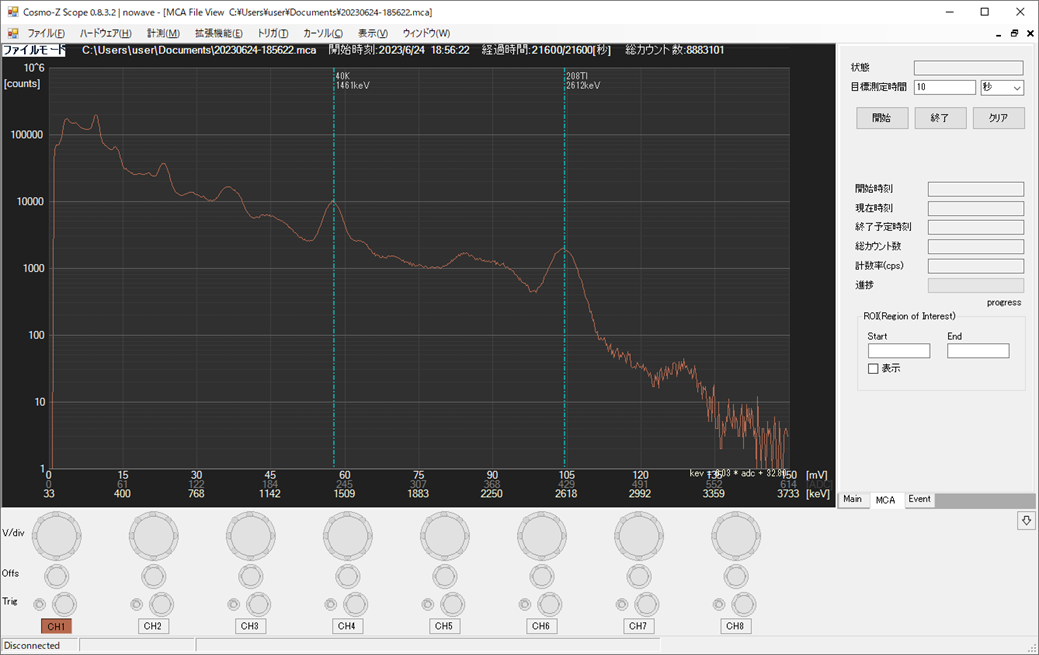Screen dimensions: 1039x655
Task: Click the CH2 Trig level knob
Action: click(162, 604)
